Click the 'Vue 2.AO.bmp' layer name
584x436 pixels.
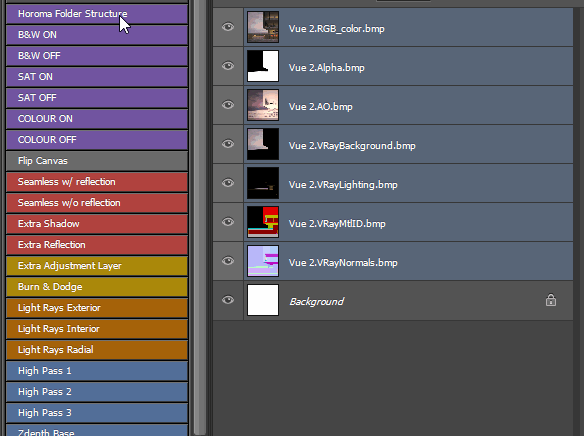320,106
